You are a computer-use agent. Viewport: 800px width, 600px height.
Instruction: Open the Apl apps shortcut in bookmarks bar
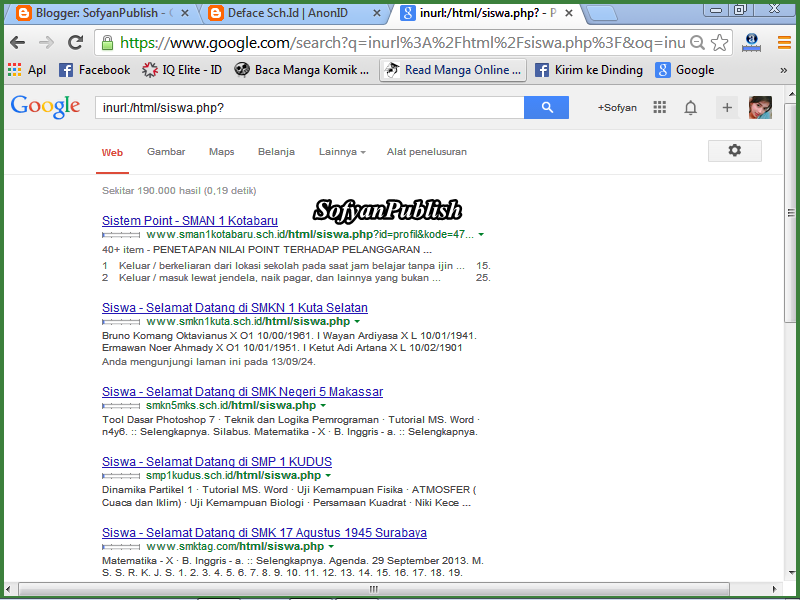click(27, 70)
